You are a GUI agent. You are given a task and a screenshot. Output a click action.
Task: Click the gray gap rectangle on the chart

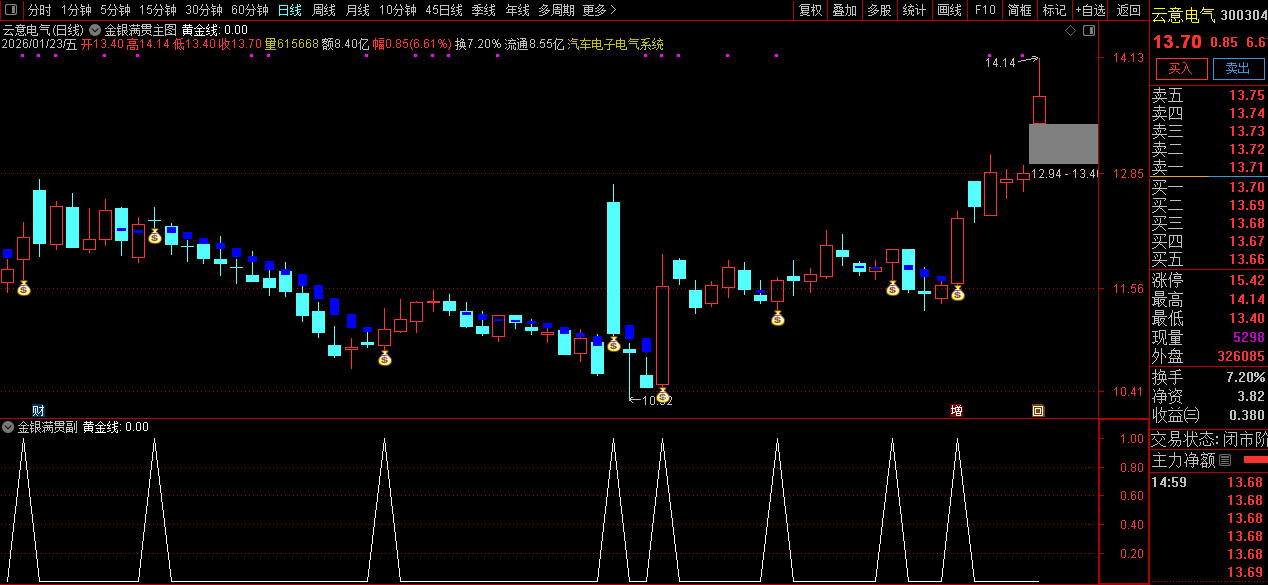coord(1063,144)
